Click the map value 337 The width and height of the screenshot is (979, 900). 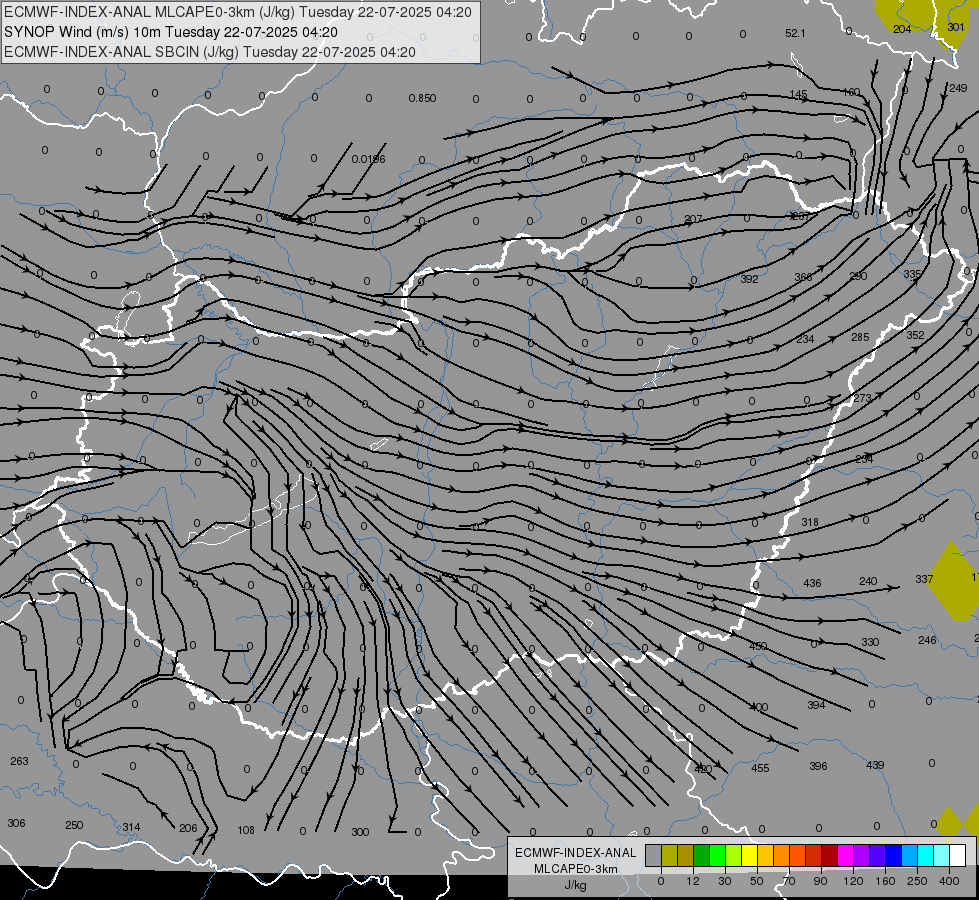(x=924, y=579)
